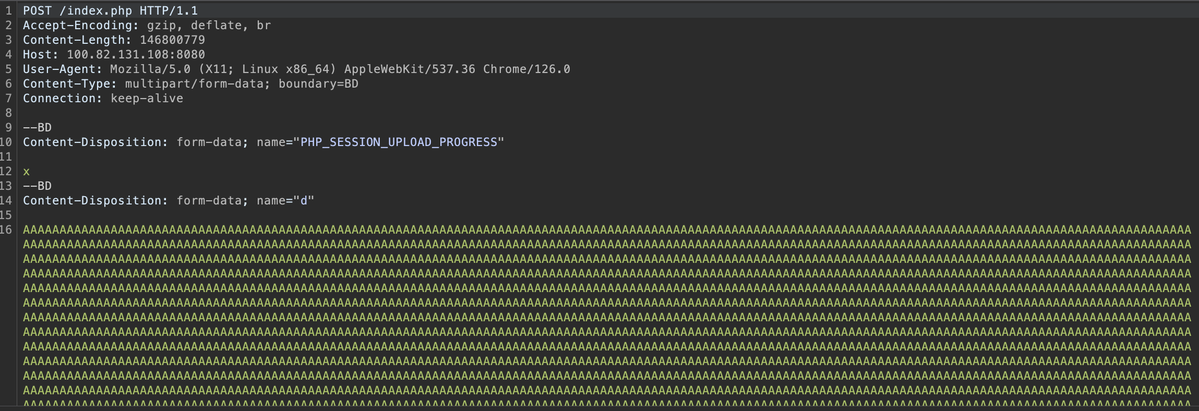Select the Content-Type header name

pos(70,83)
